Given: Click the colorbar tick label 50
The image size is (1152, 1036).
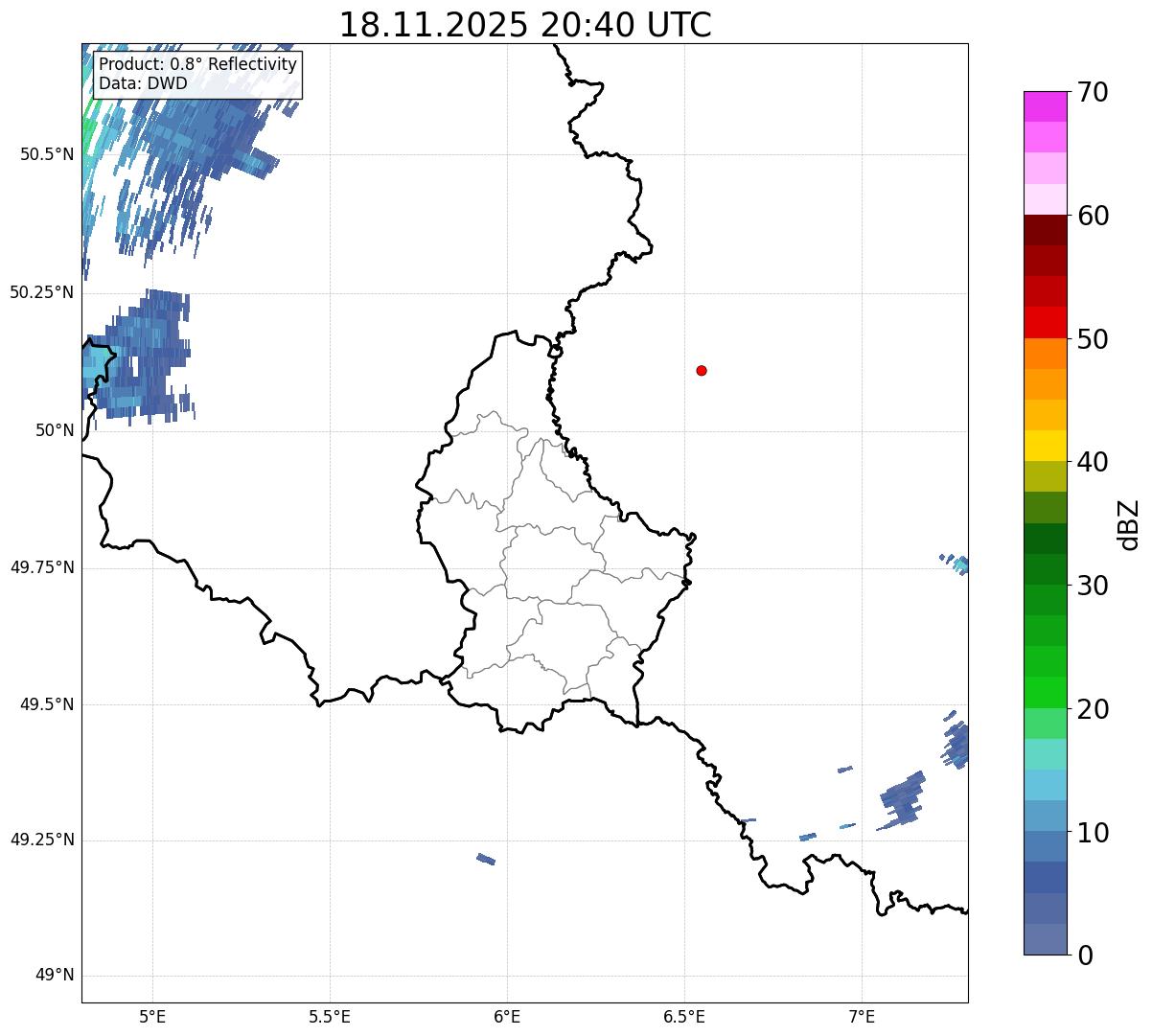Looking at the screenshot, I should click(1093, 339).
